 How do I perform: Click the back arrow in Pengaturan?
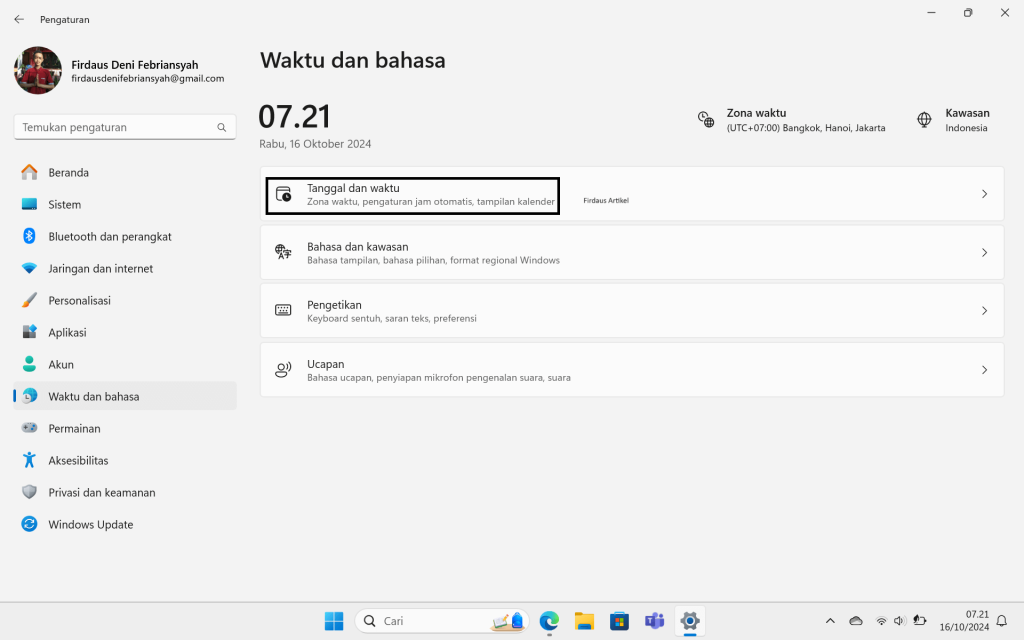pos(19,19)
